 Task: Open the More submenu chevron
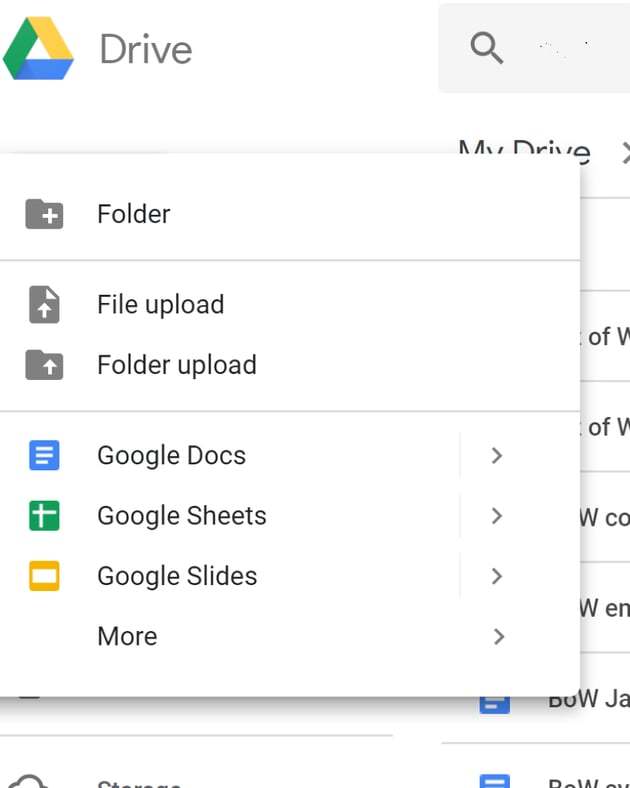click(x=497, y=636)
